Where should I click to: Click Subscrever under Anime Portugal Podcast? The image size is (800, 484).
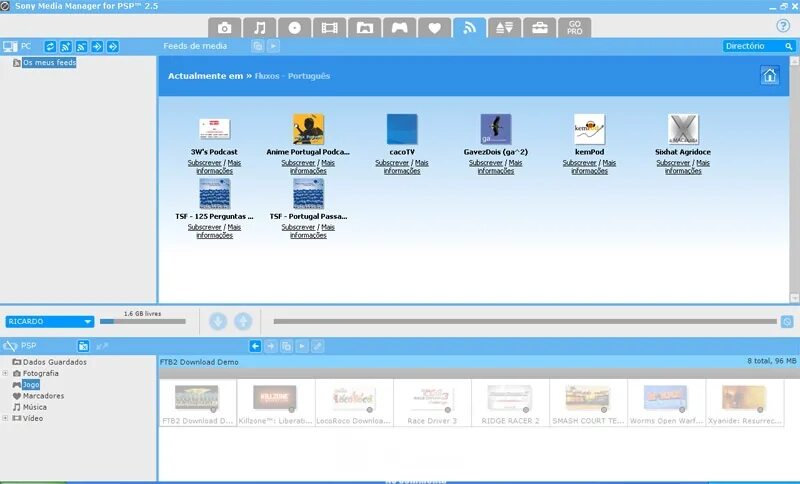[298, 163]
